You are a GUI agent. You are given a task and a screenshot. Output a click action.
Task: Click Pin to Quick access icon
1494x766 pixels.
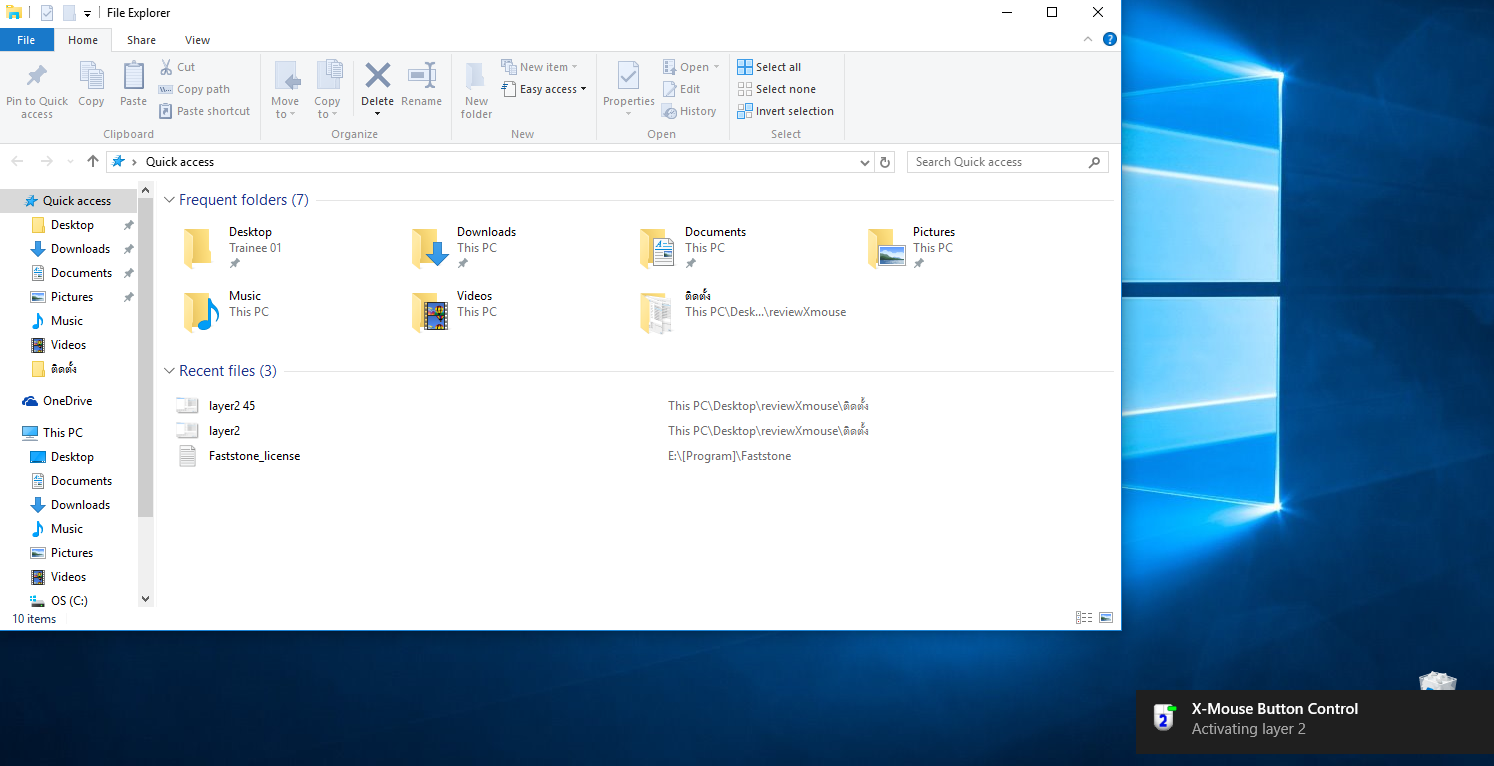[37, 77]
